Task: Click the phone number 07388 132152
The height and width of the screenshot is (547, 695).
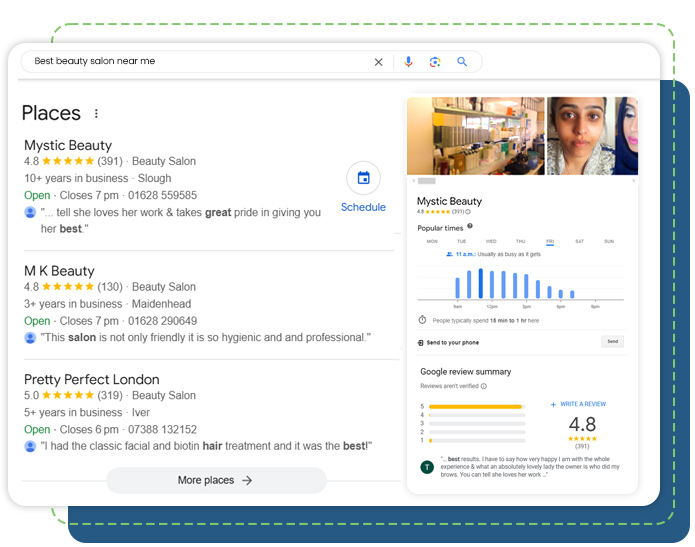Action: pos(162,430)
